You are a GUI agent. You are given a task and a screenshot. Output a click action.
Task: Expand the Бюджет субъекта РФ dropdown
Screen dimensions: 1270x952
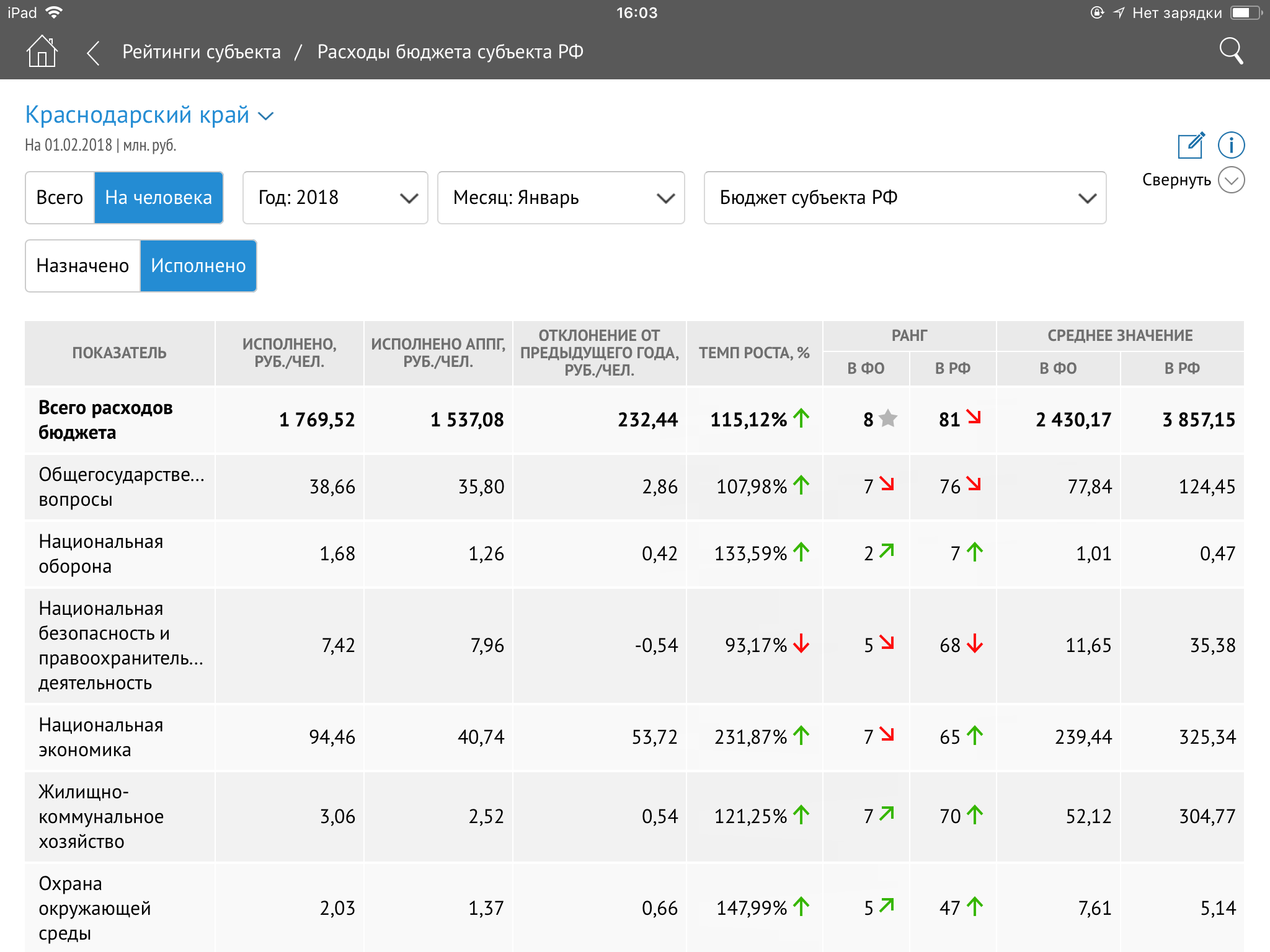point(905,198)
